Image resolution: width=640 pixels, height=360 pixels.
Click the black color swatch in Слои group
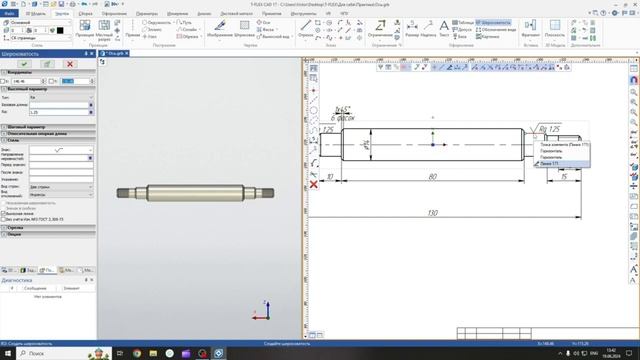coord(60,30)
